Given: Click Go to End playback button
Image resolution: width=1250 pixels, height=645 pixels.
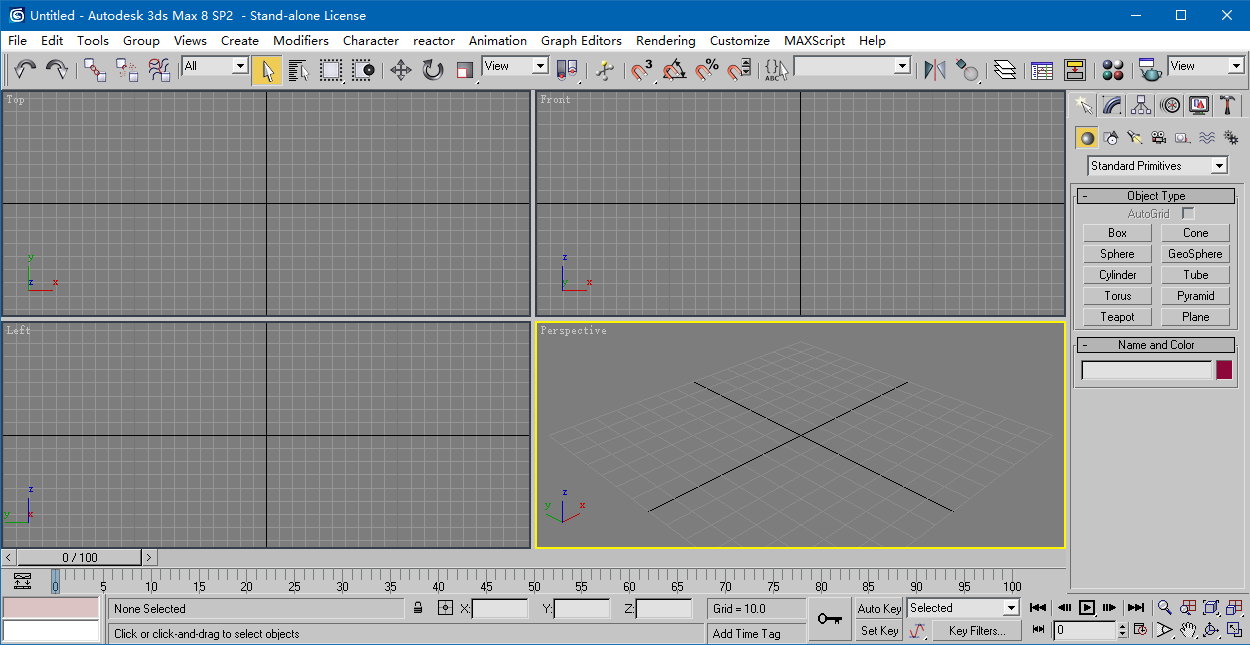Looking at the screenshot, I should point(1135,607).
